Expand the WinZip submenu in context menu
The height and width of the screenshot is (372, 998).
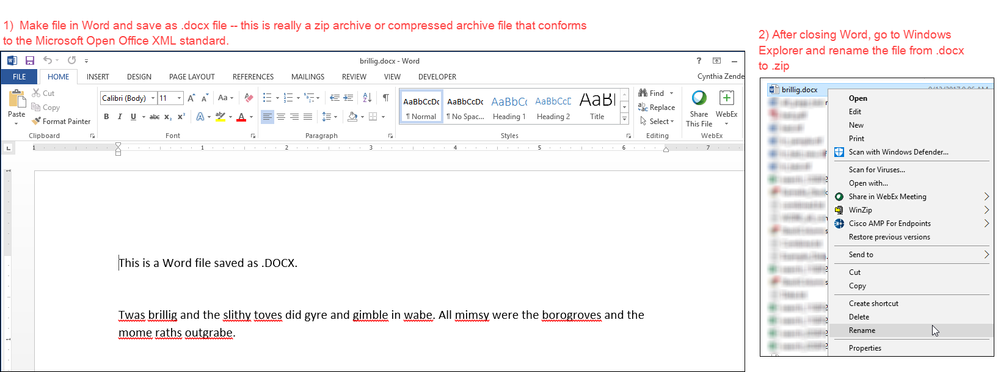pyautogui.click(x=987, y=210)
